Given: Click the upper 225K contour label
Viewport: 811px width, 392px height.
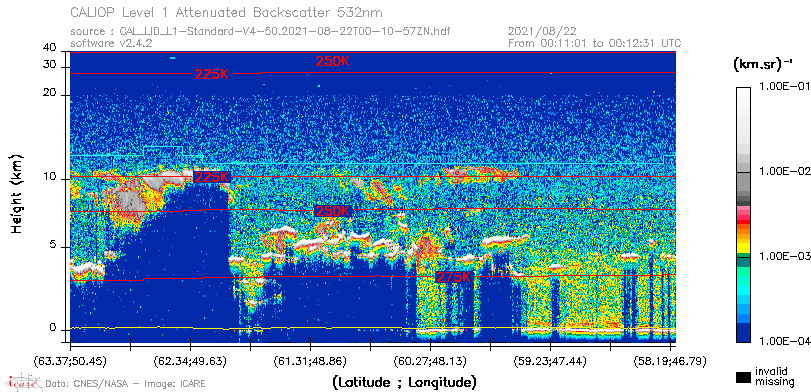Looking at the screenshot, I should [x=212, y=74].
